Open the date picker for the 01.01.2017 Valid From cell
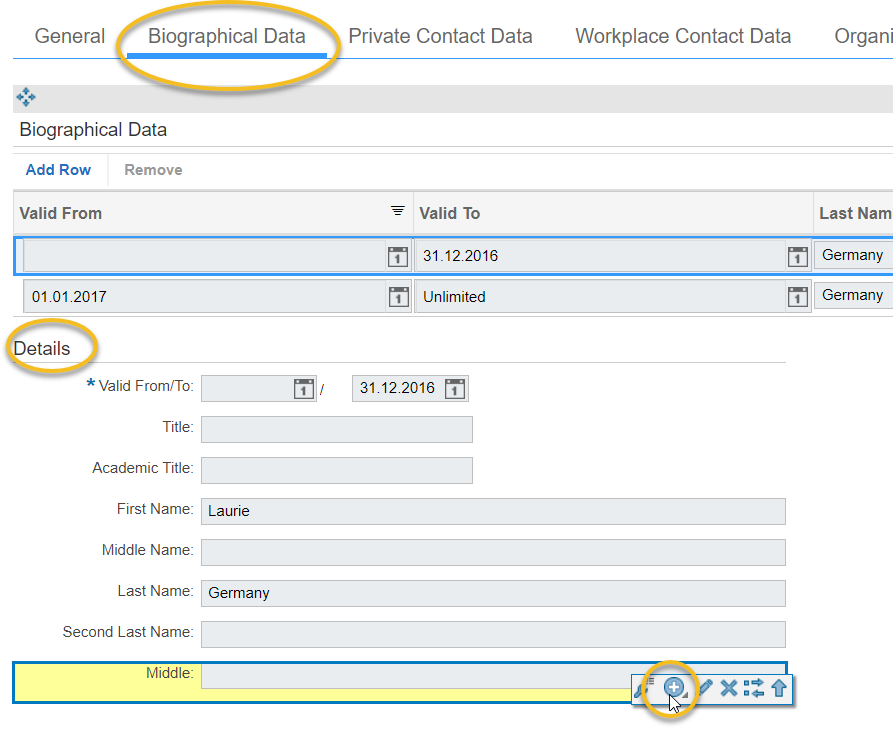This screenshot has width=893, height=749. click(x=398, y=296)
